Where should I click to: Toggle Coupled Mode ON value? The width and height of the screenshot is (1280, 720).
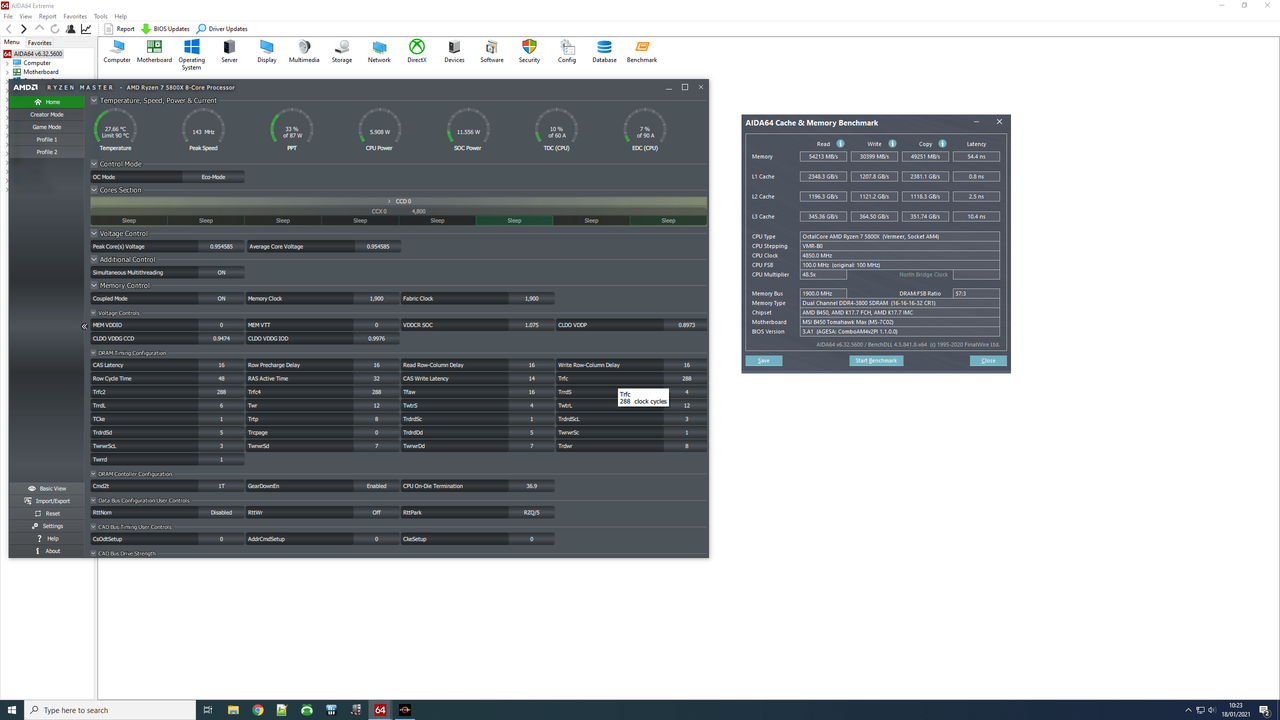tap(221, 298)
